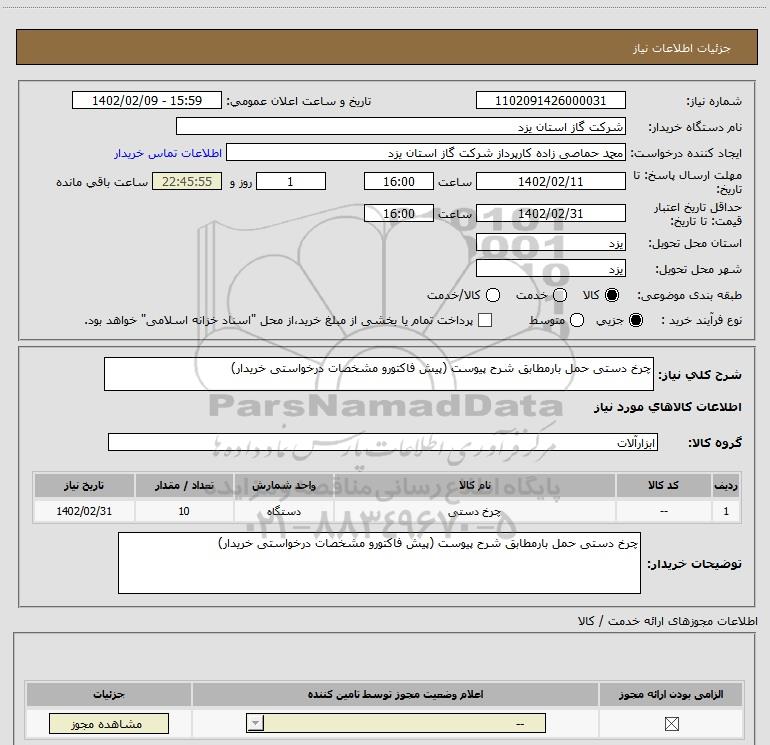
Task: Click the remaining days field showing 1
Action: point(291,181)
